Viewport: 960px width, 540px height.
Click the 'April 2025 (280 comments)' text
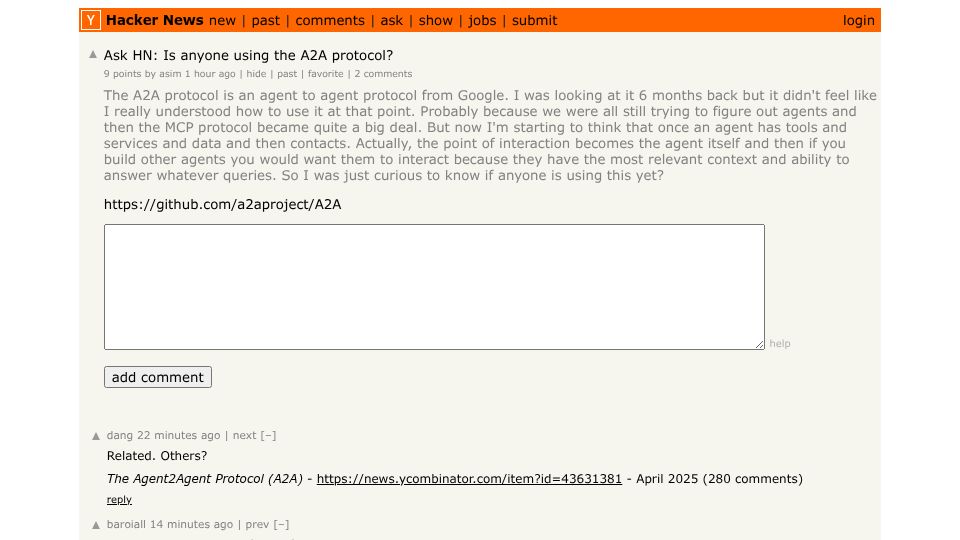pyautogui.click(x=719, y=479)
